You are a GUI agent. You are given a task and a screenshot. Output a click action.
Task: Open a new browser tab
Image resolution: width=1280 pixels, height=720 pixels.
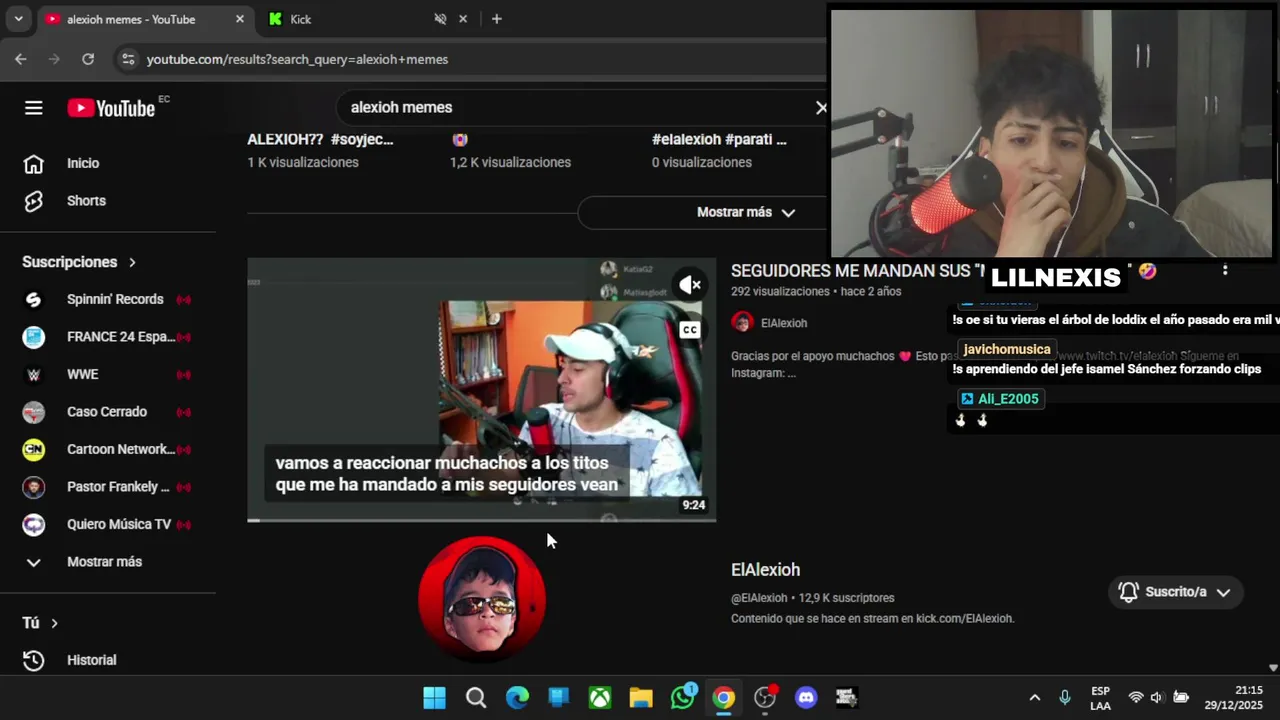496,19
